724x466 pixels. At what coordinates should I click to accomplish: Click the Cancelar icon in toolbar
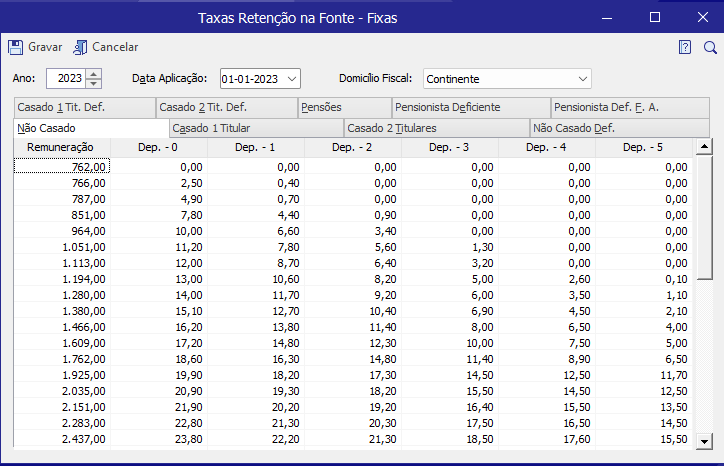(x=80, y=47)
